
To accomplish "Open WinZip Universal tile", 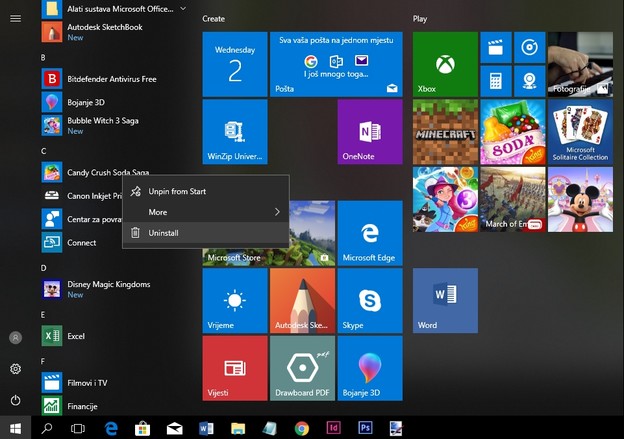I will point(235,132).
